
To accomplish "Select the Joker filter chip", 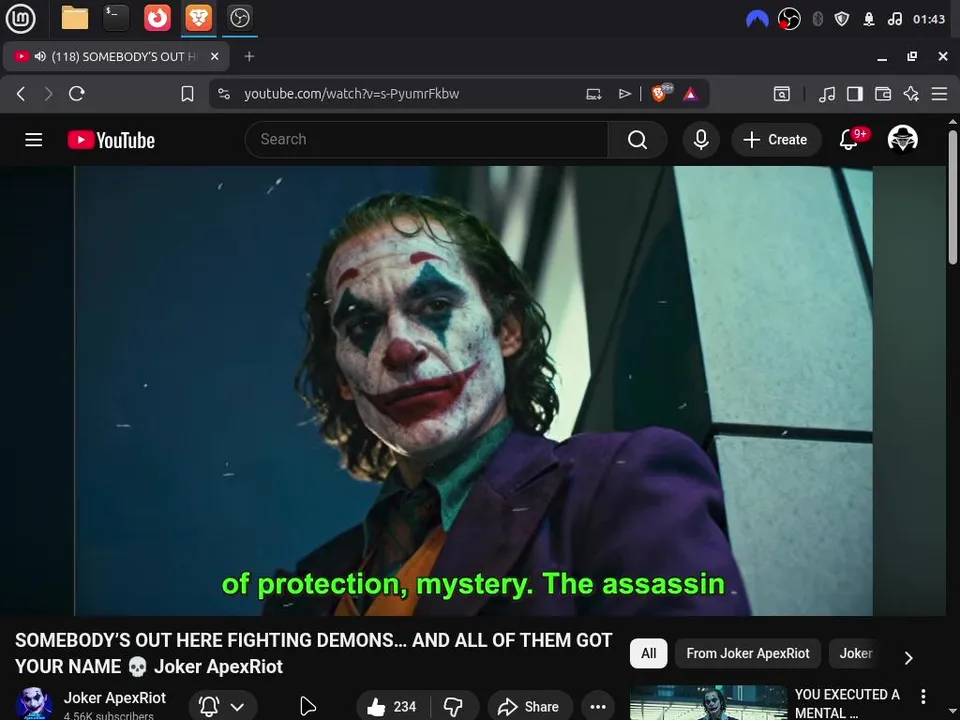I will click(x=855, y=653).
